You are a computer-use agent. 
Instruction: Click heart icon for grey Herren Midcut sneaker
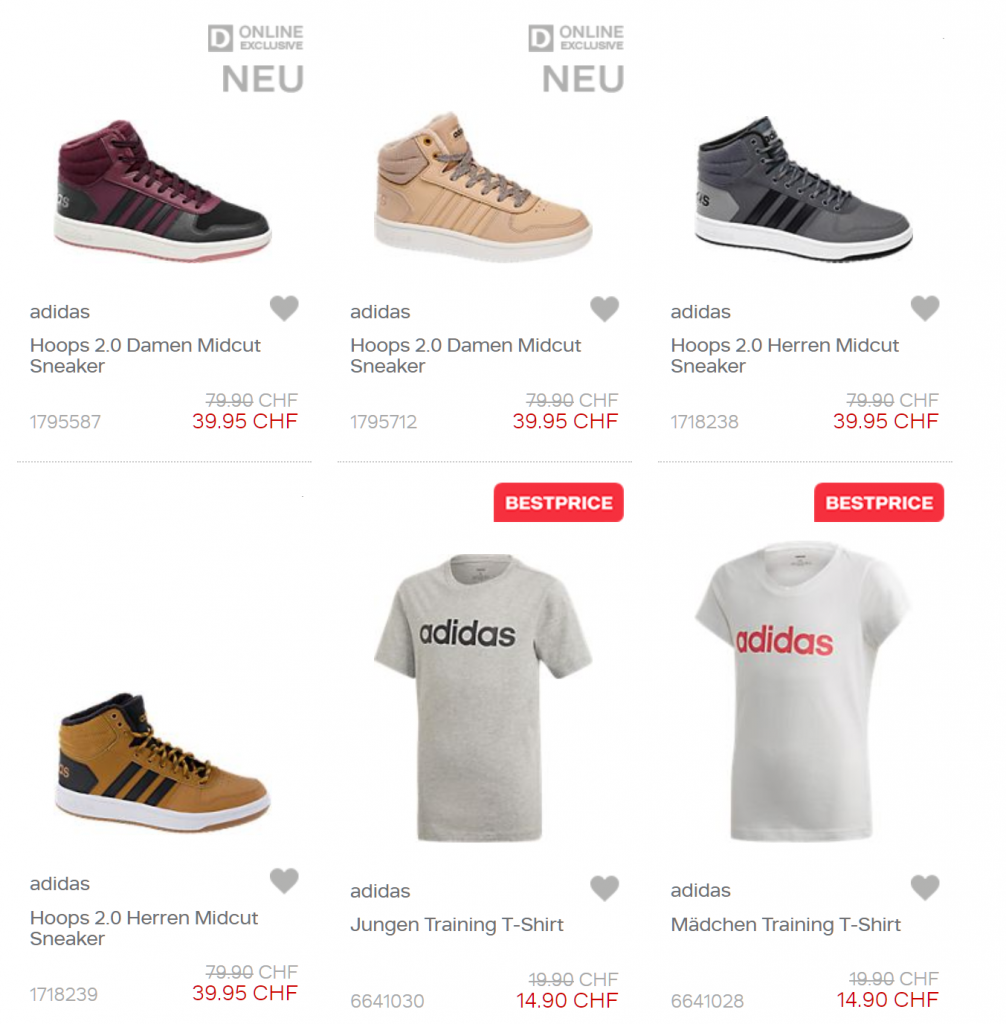coord(925,309)
